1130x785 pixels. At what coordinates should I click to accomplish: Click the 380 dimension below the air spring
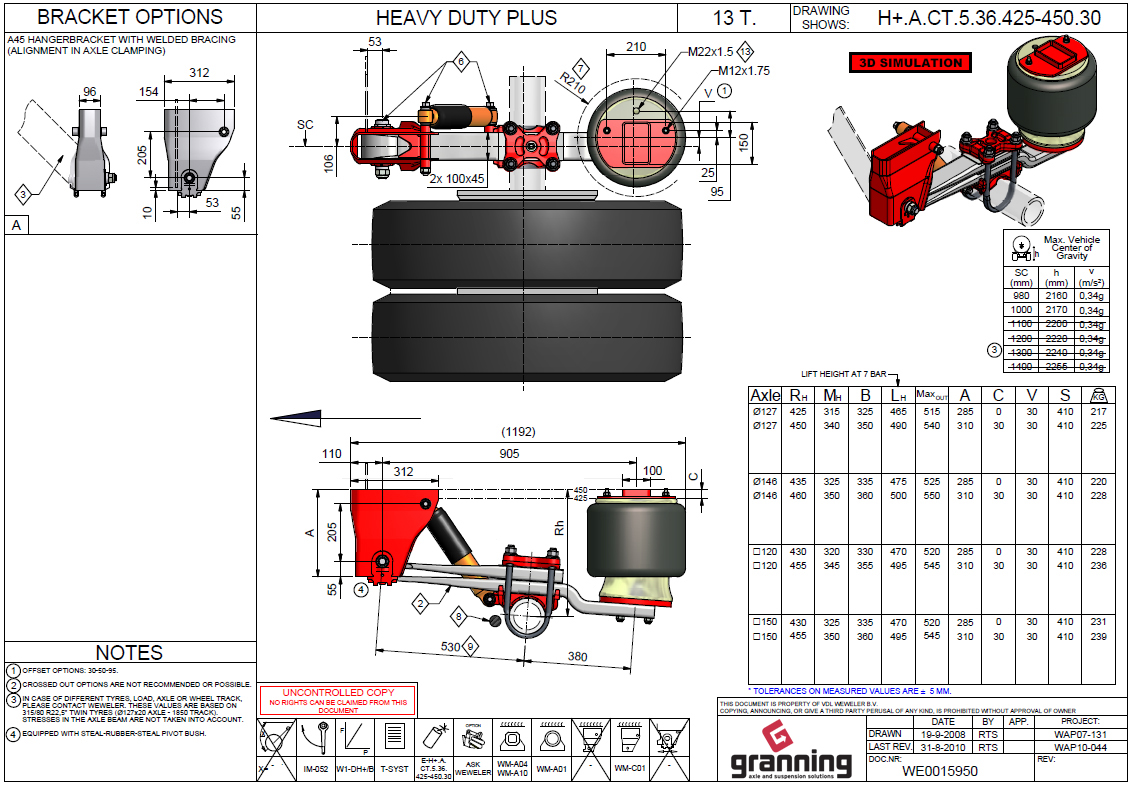577,657
